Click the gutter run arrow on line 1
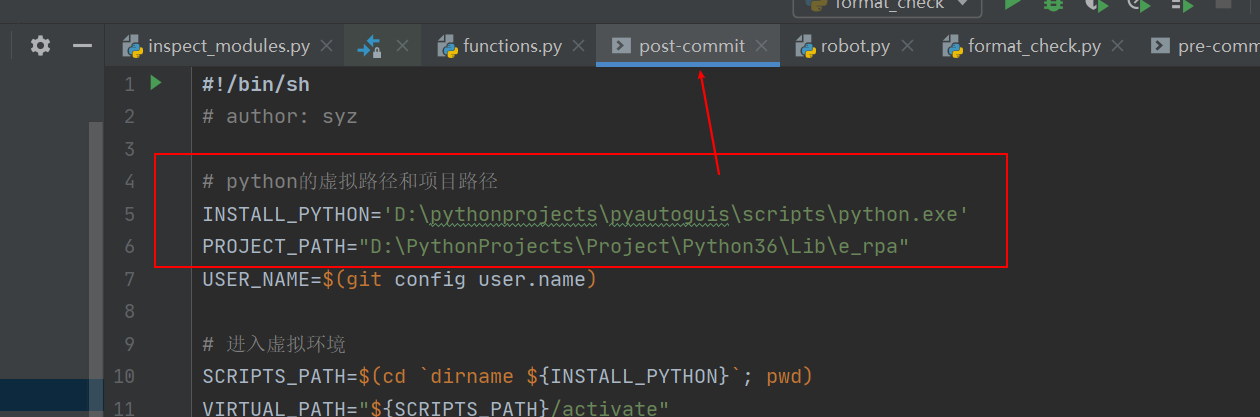Image resolution: width=1260 pixels, height=417 pixels. (155, 83)
